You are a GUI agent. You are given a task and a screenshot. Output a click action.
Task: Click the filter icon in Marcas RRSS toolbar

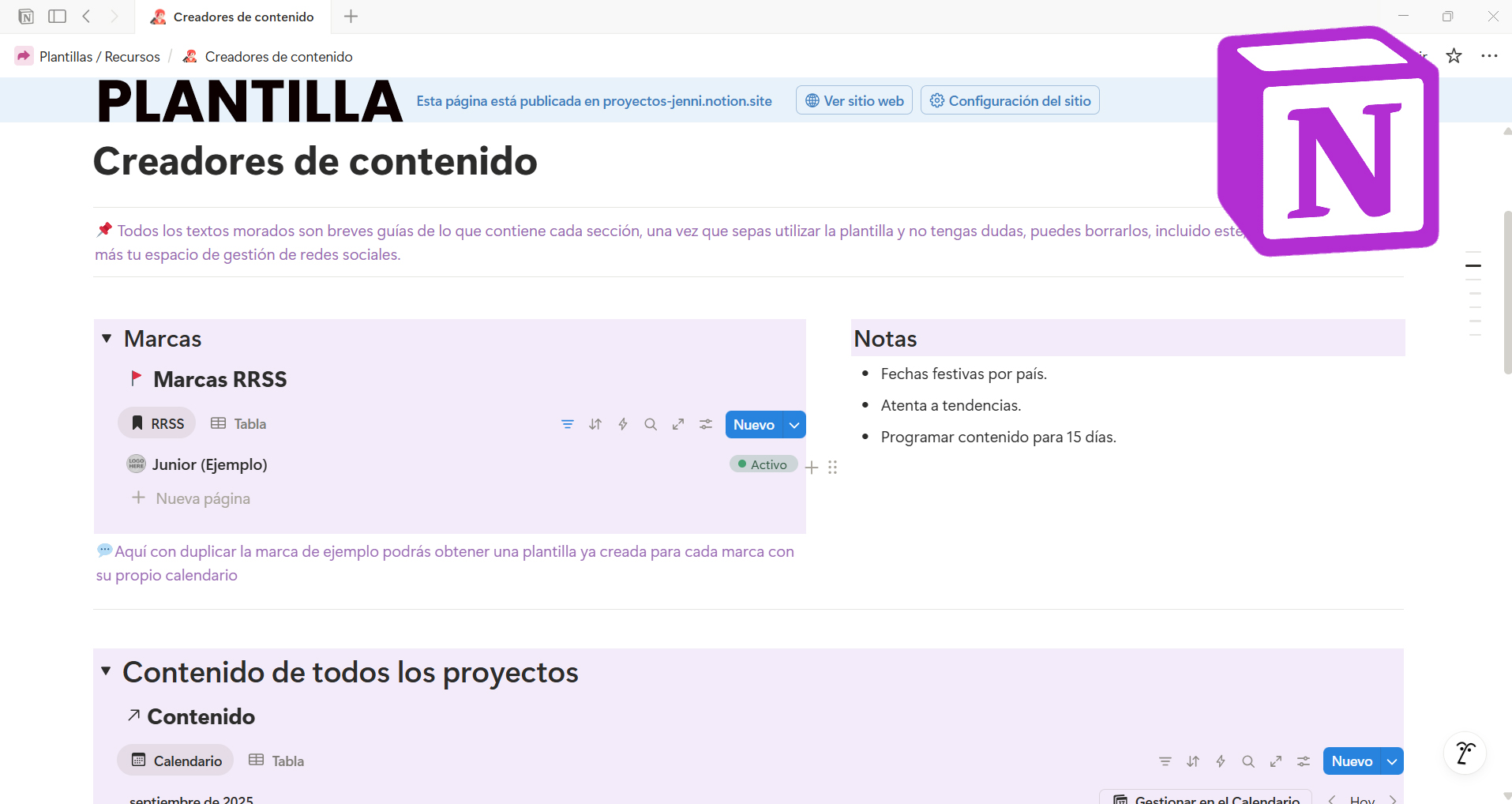tap(567, 424)
